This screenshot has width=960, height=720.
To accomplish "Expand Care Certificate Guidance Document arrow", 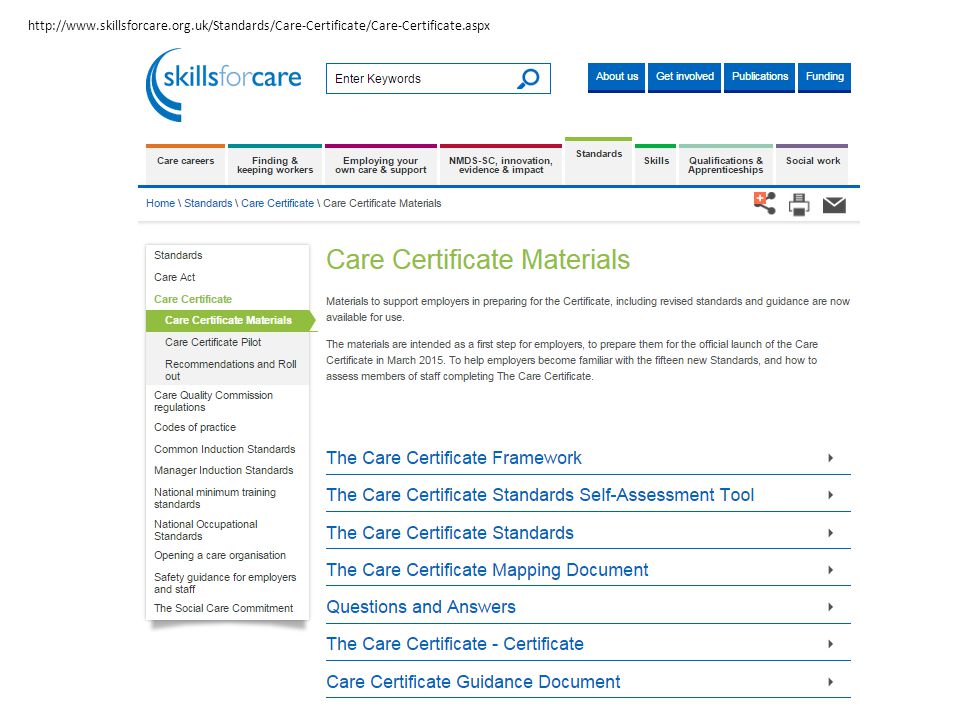I will 830,682.
